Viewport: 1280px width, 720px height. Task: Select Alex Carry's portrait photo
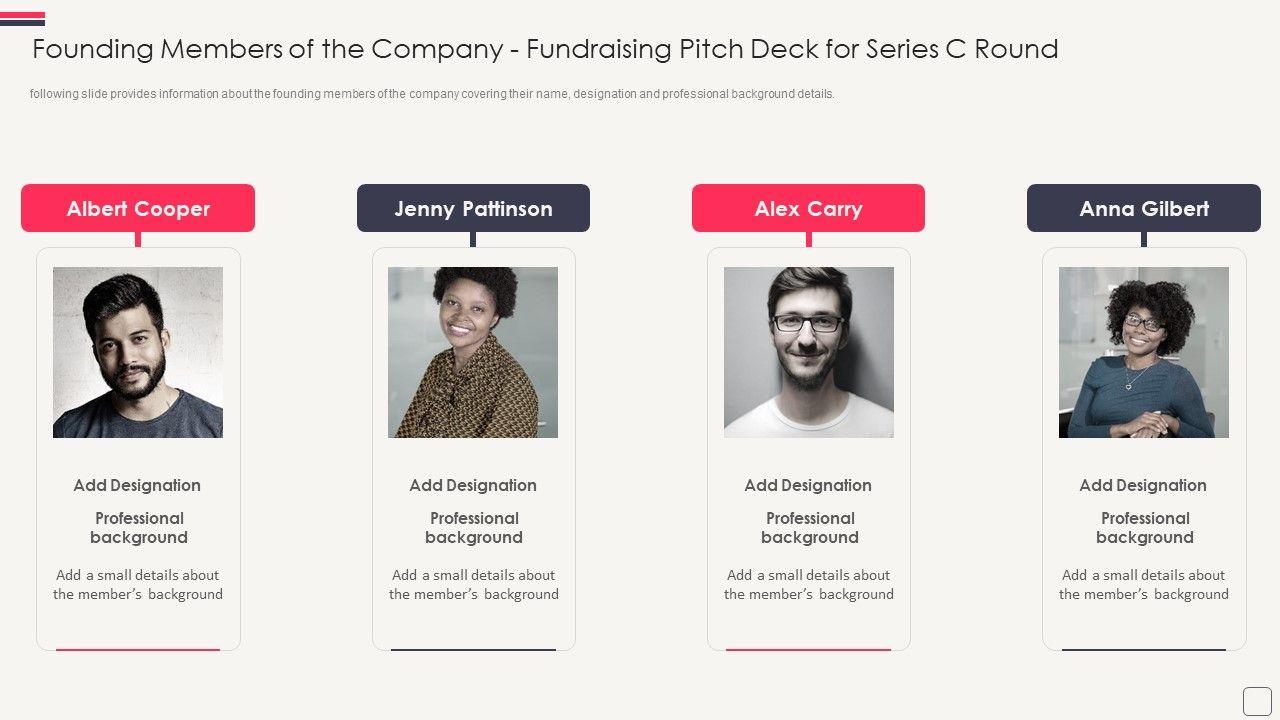click(809, 352)
